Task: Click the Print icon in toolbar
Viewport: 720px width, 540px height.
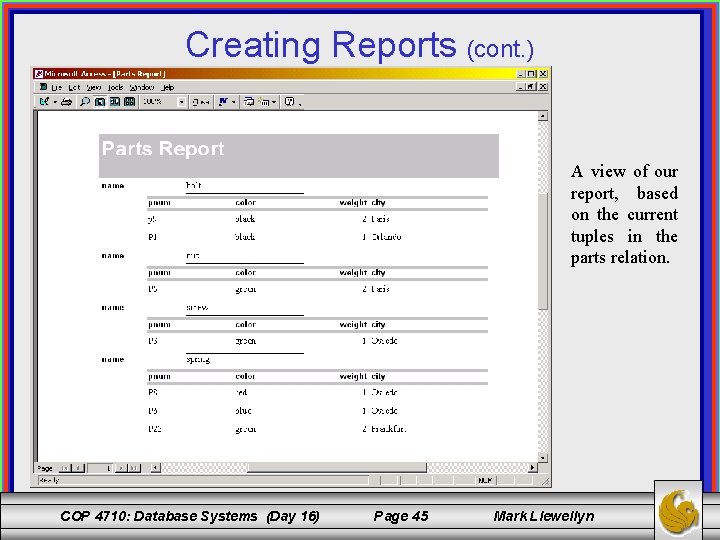Action: coord(67,101)
